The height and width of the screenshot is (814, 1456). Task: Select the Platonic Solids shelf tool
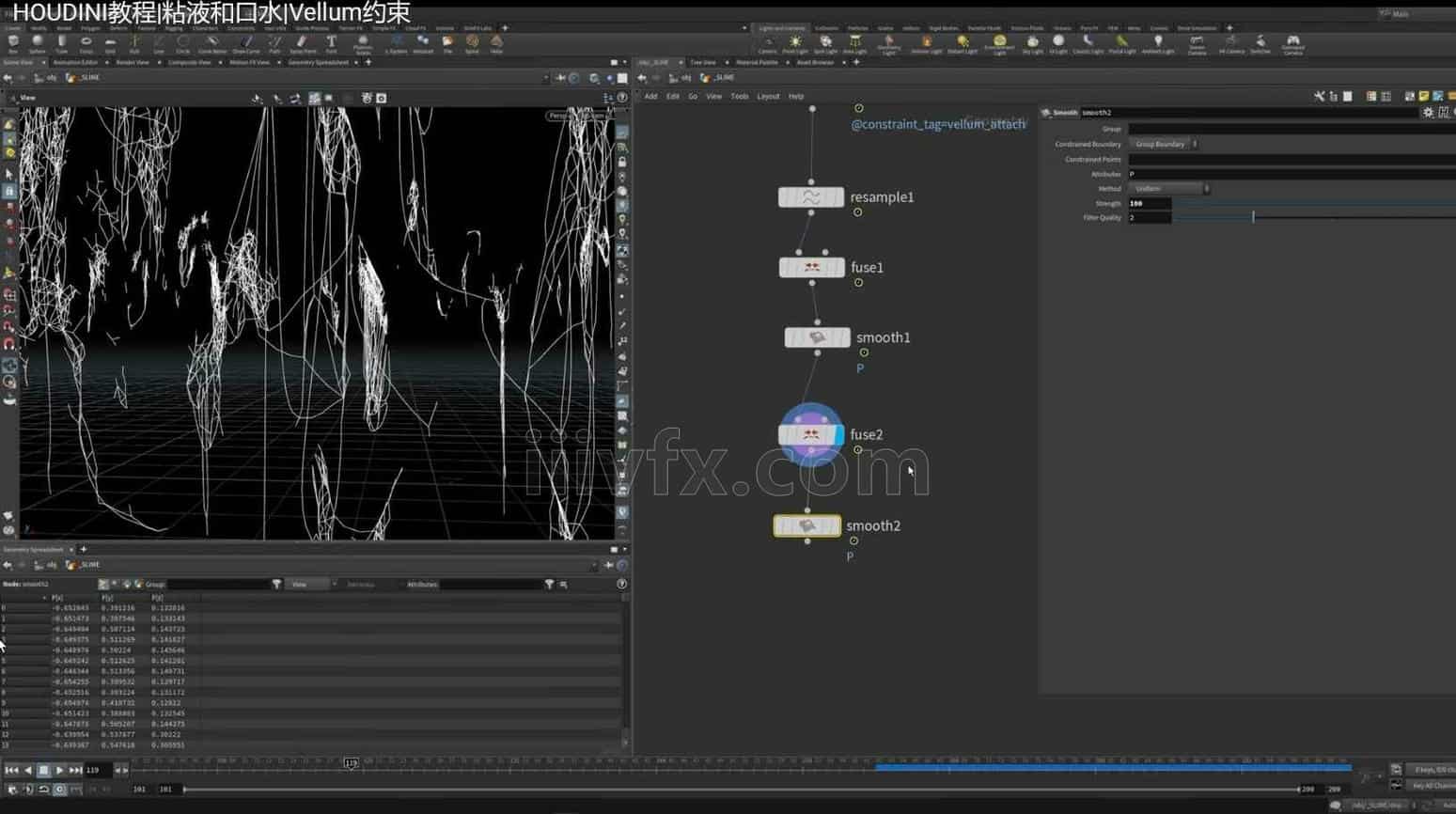[363, 44]
